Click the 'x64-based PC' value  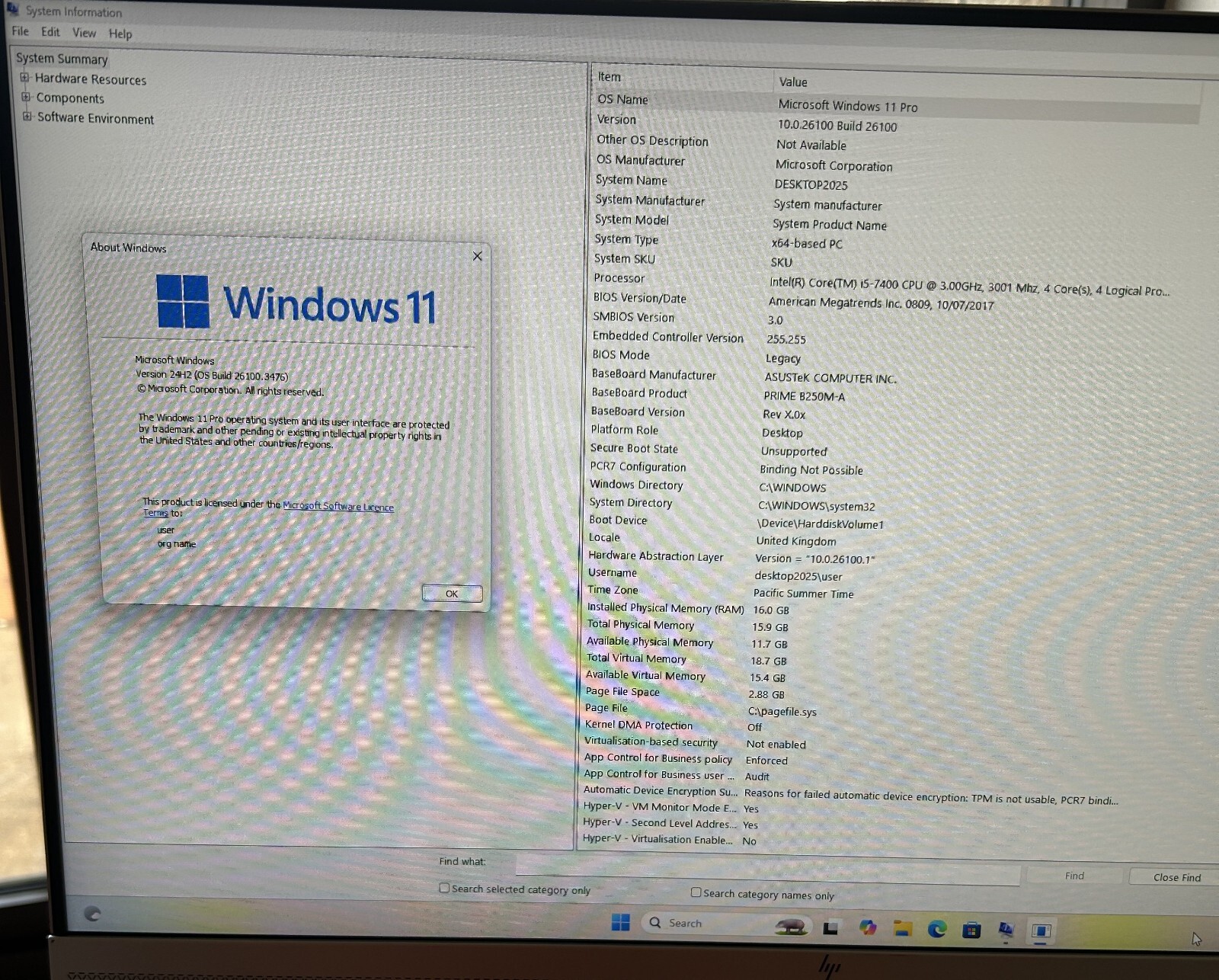(x=807, y=244)
